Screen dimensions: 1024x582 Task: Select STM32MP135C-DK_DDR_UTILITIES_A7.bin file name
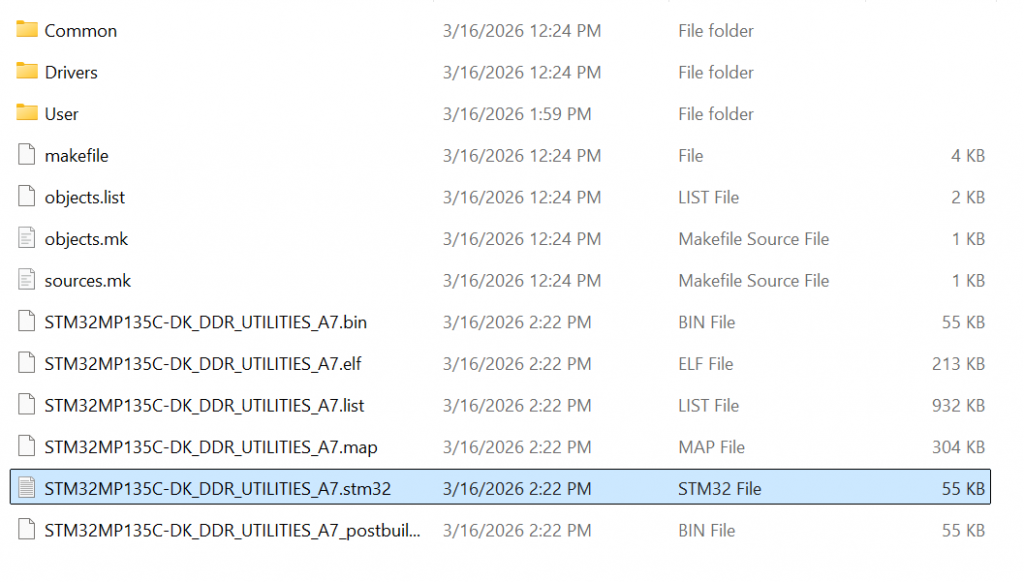[x=198, y=322]
